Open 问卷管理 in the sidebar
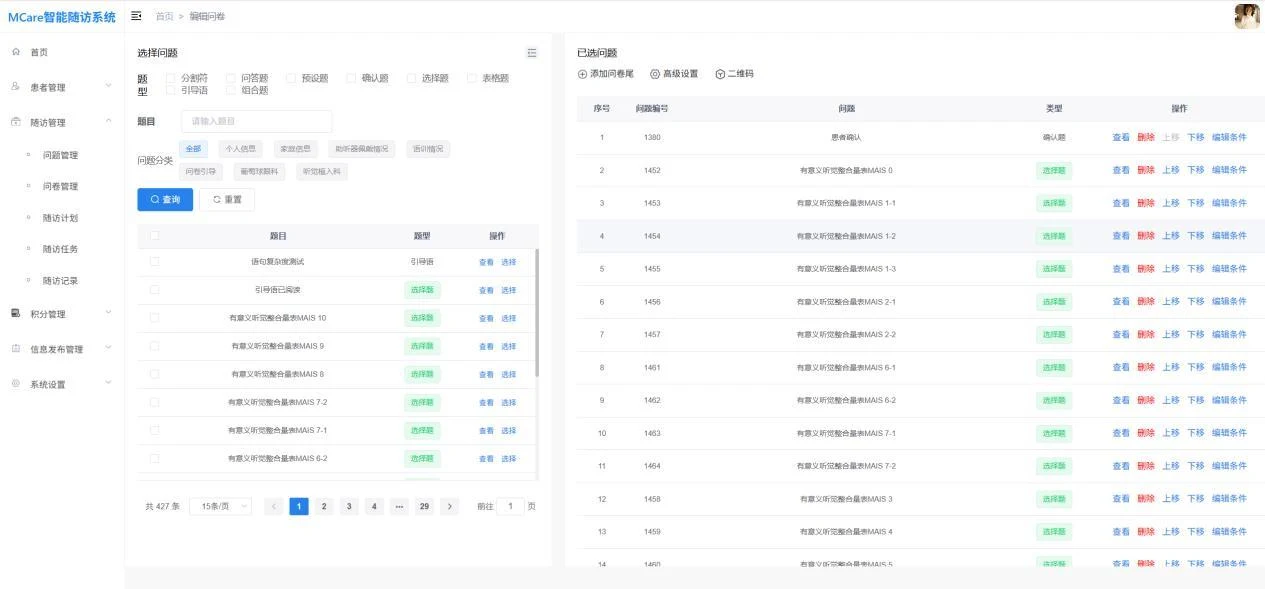Screen dimensions: 1265x589 [60, 186]
